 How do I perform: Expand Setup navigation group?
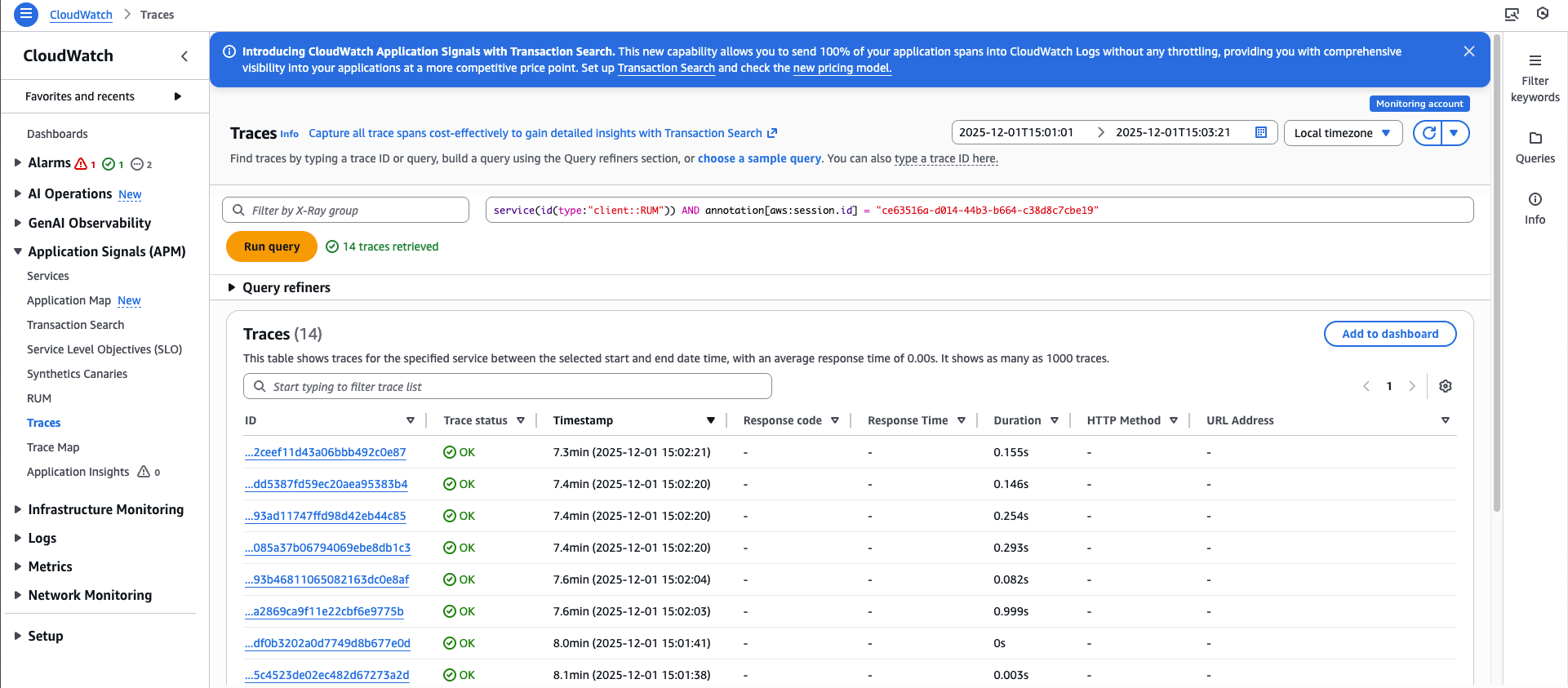pyautogui.click(x=18, y=636)
